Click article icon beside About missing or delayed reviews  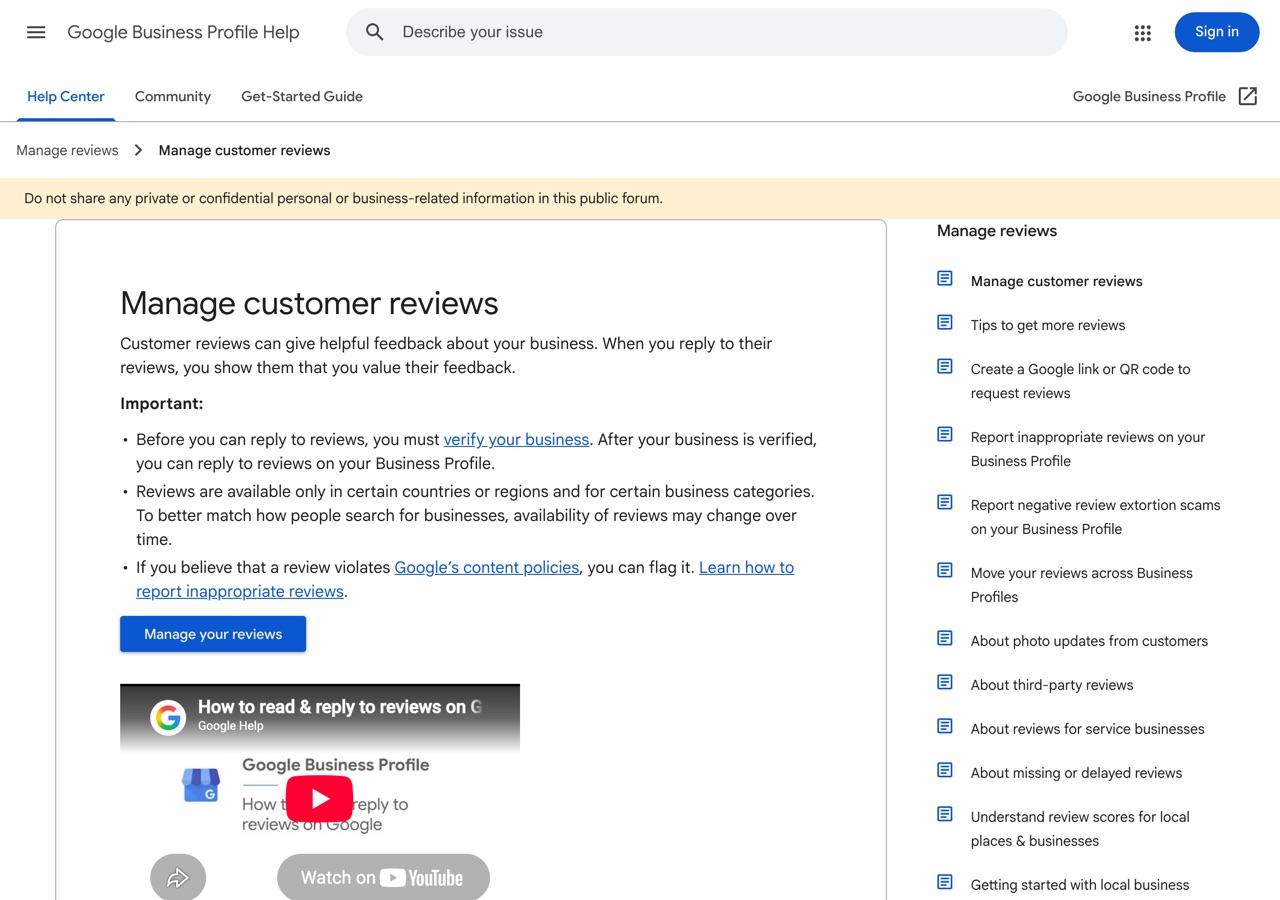click(x=945, y=771)
